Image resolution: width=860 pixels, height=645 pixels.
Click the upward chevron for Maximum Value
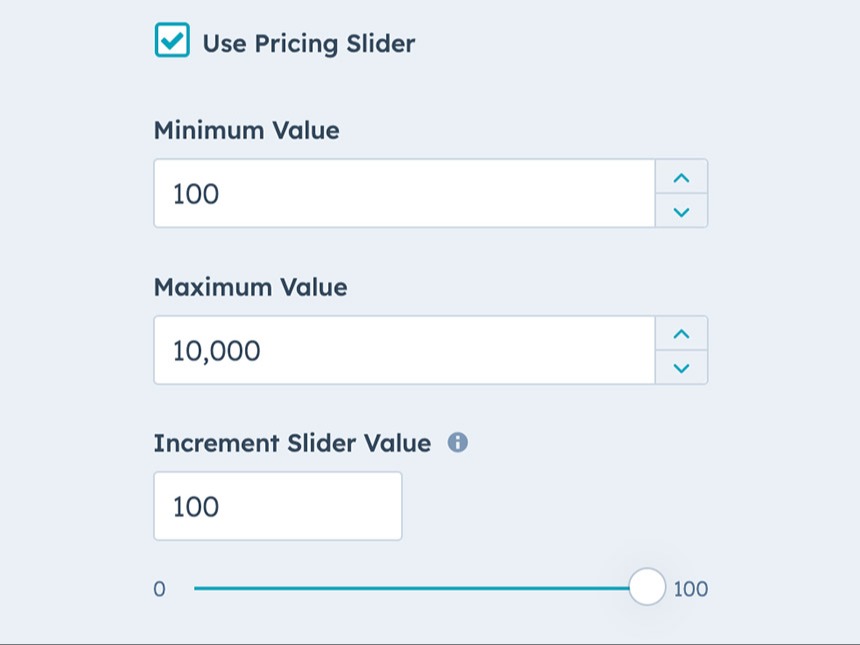(x=681, y=334)
